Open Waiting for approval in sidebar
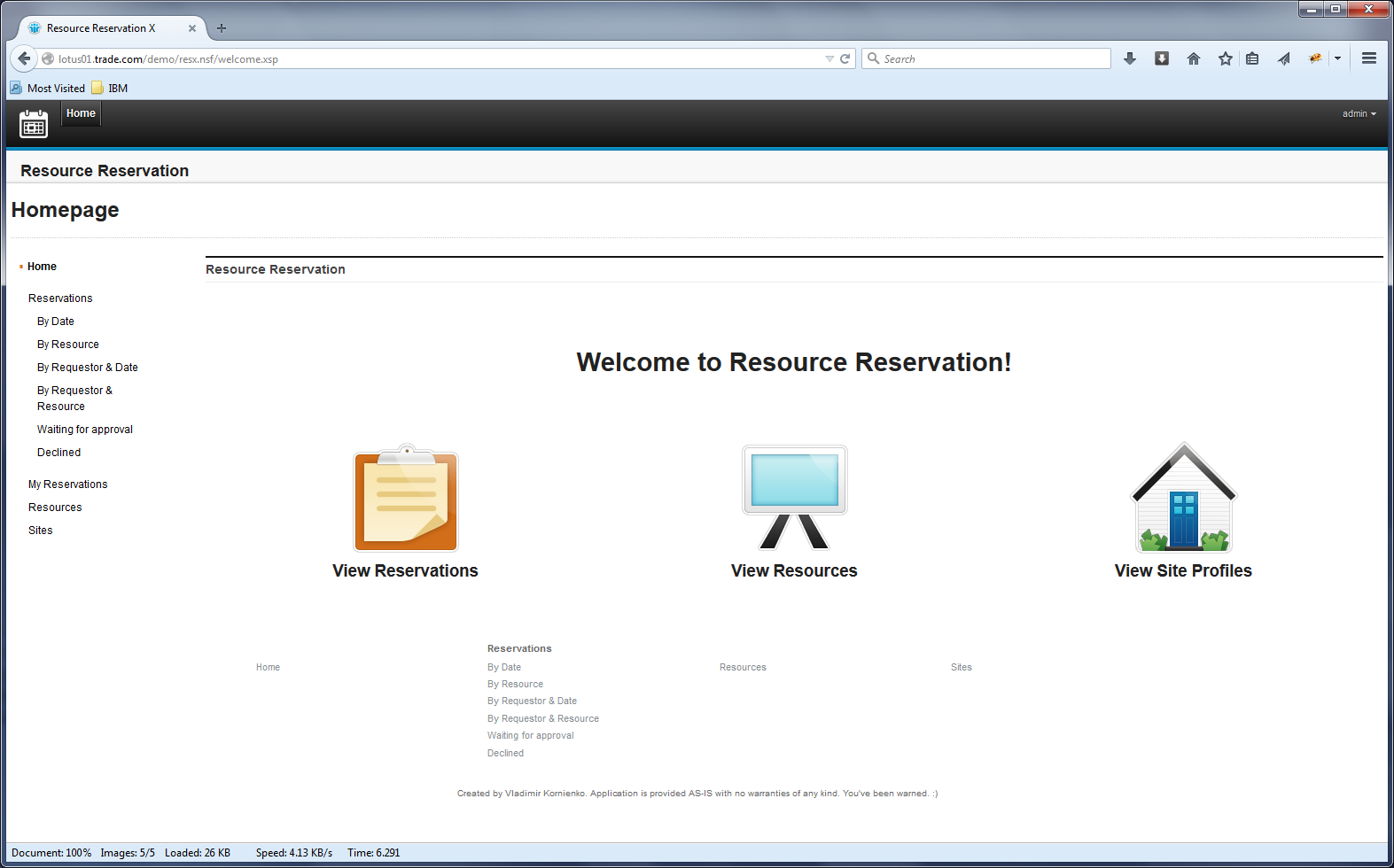1394x868 pixels. [85, 430]
